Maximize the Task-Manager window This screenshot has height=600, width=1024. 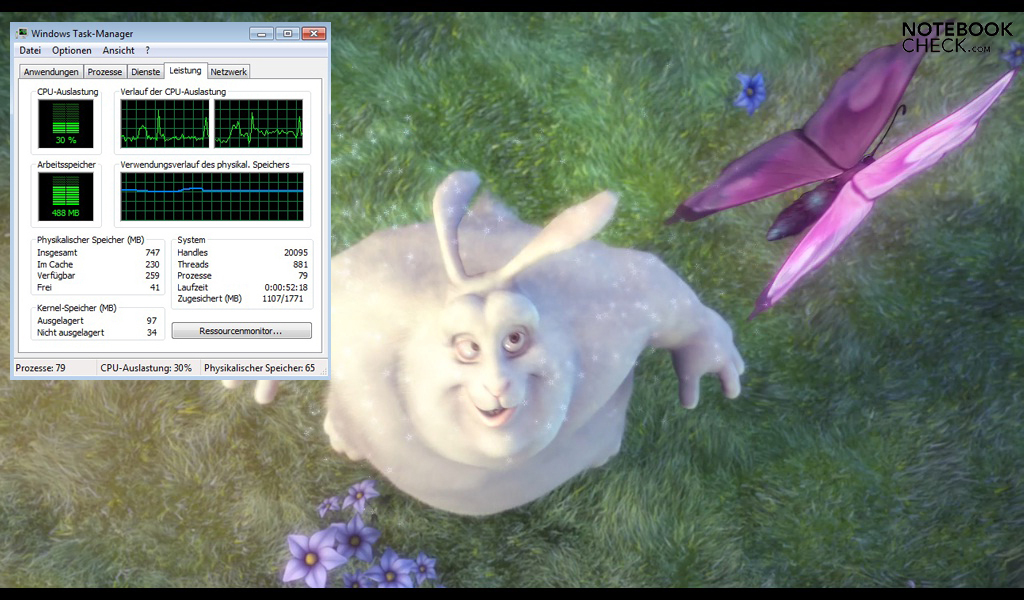[x=287, y=33]
